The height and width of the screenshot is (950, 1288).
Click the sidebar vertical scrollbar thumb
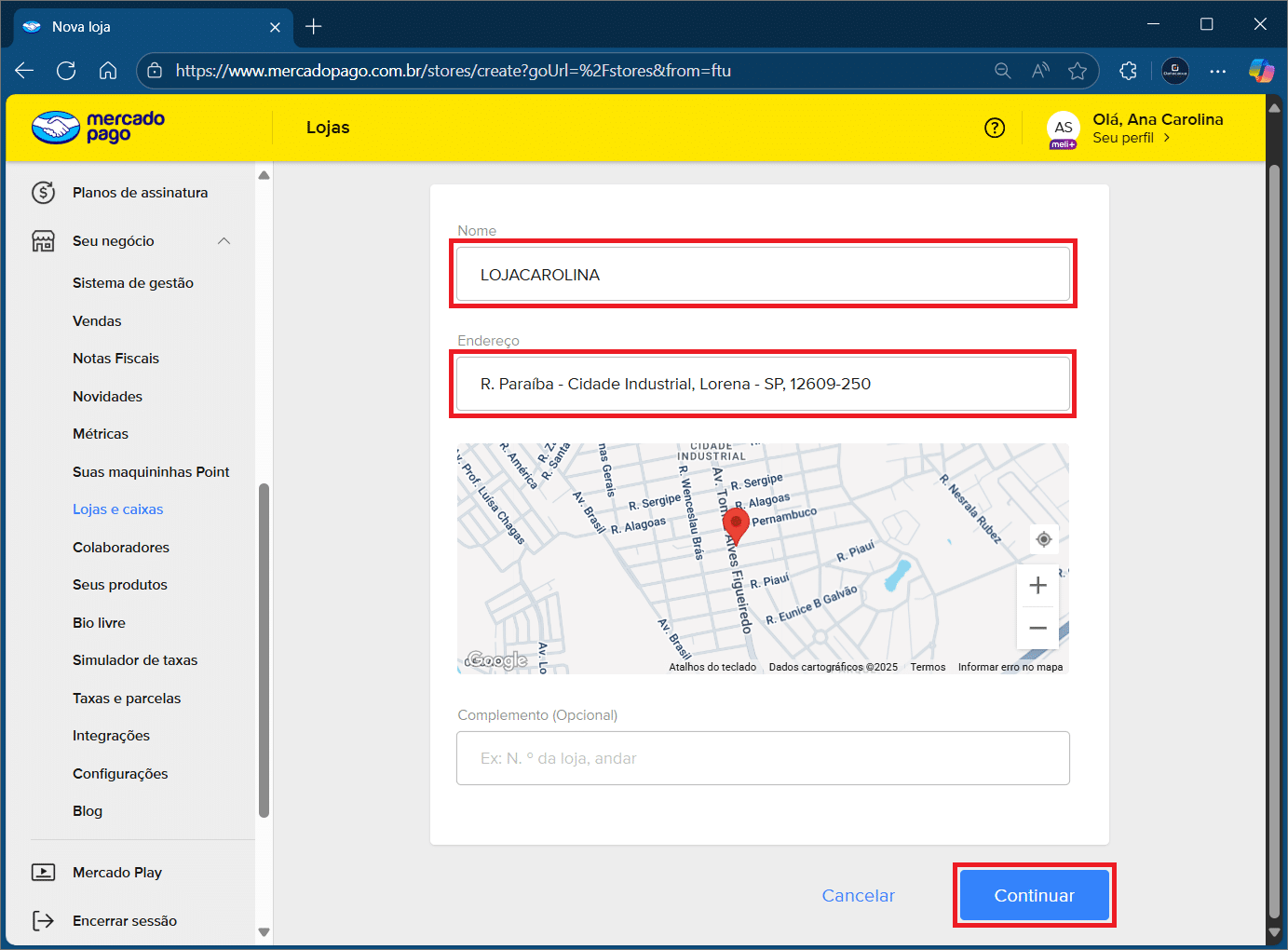(264, 652)
